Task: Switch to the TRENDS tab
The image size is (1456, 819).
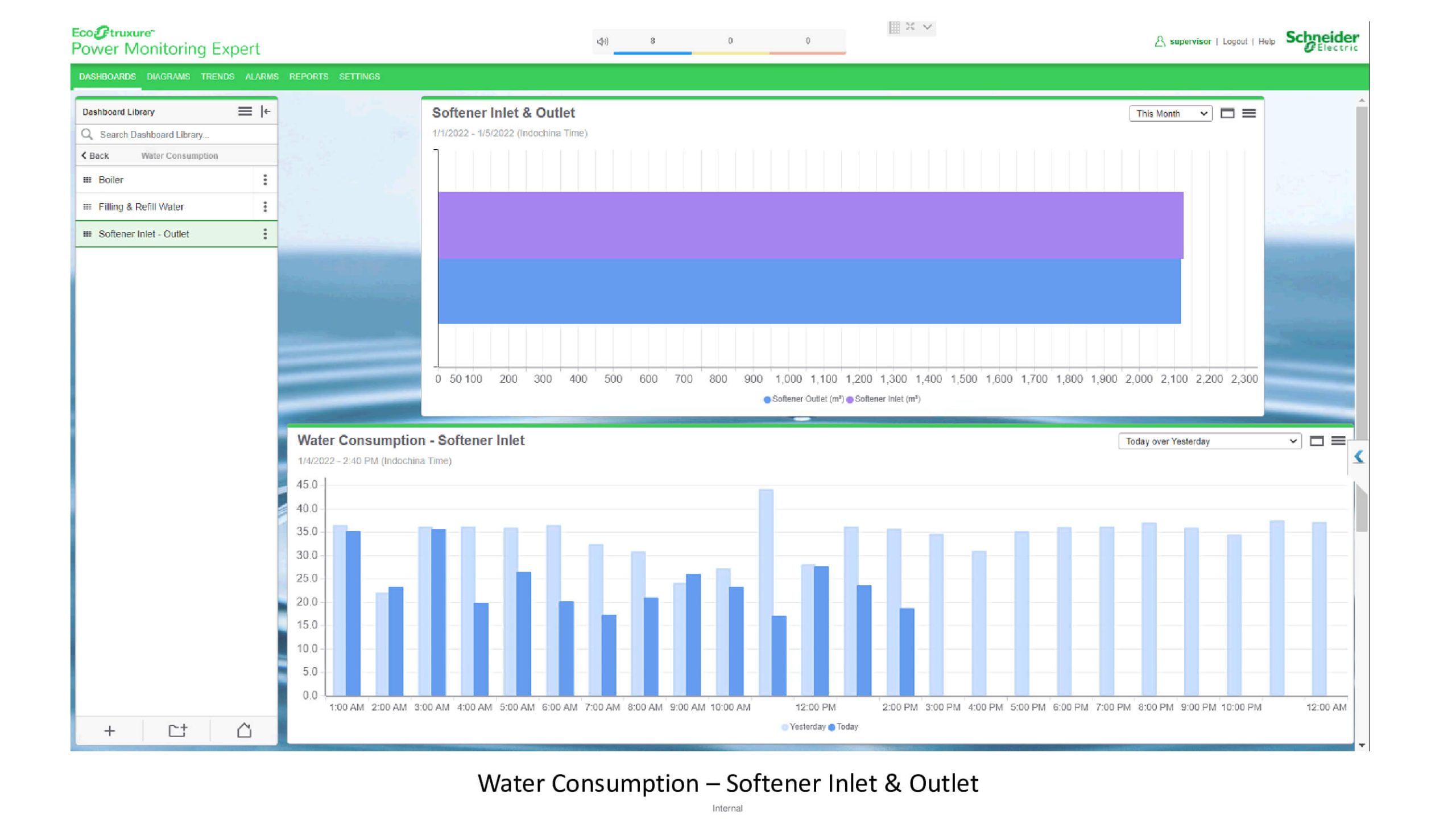Action: 217,76
